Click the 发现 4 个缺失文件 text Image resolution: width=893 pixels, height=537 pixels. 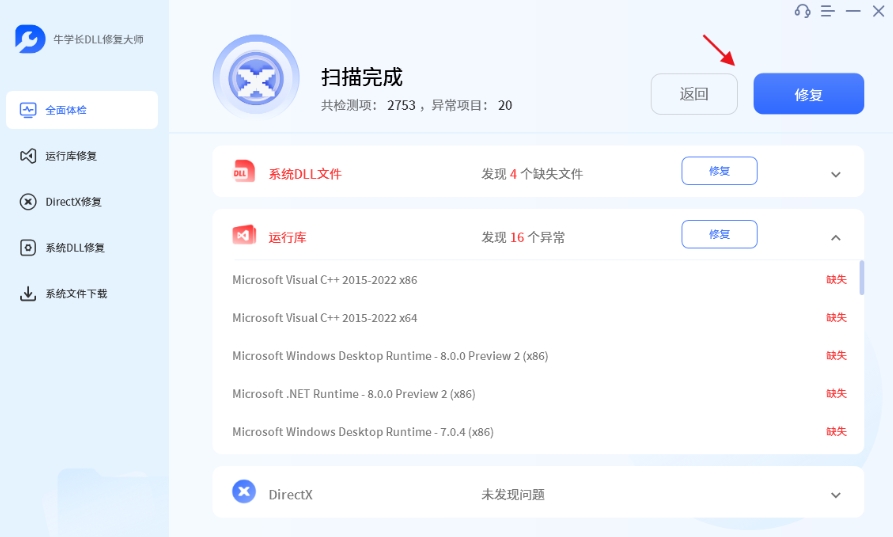532,174
